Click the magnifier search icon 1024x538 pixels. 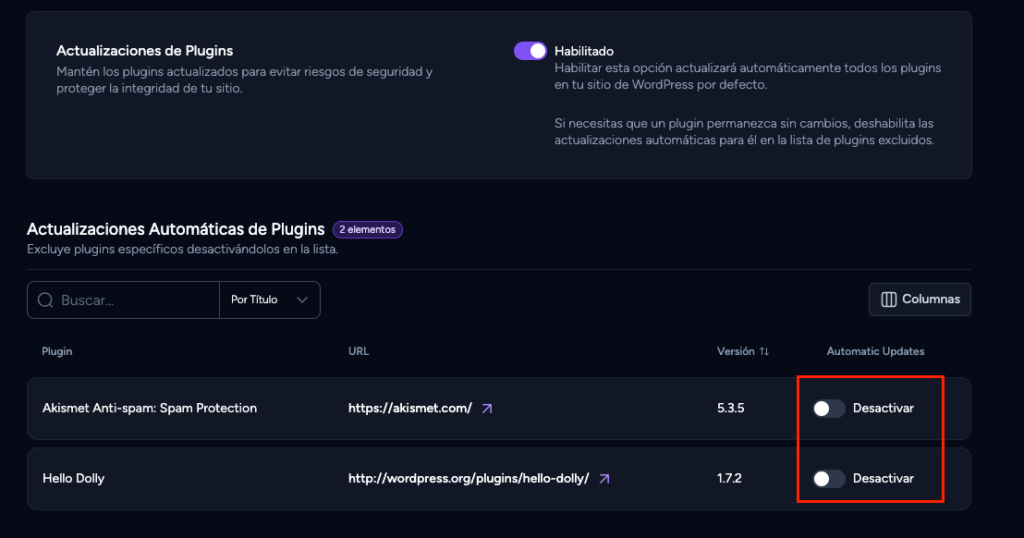coord(45,300)
